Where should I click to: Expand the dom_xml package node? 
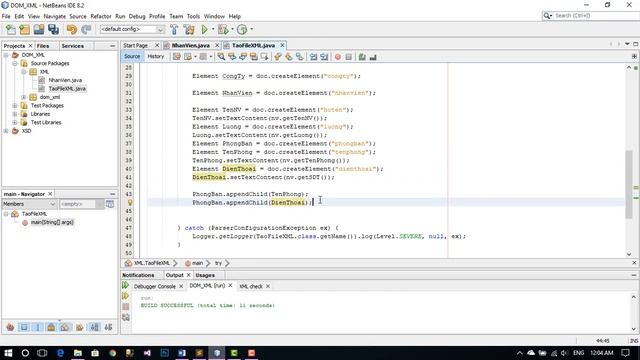pyautogui.click(x=24, y=97)
